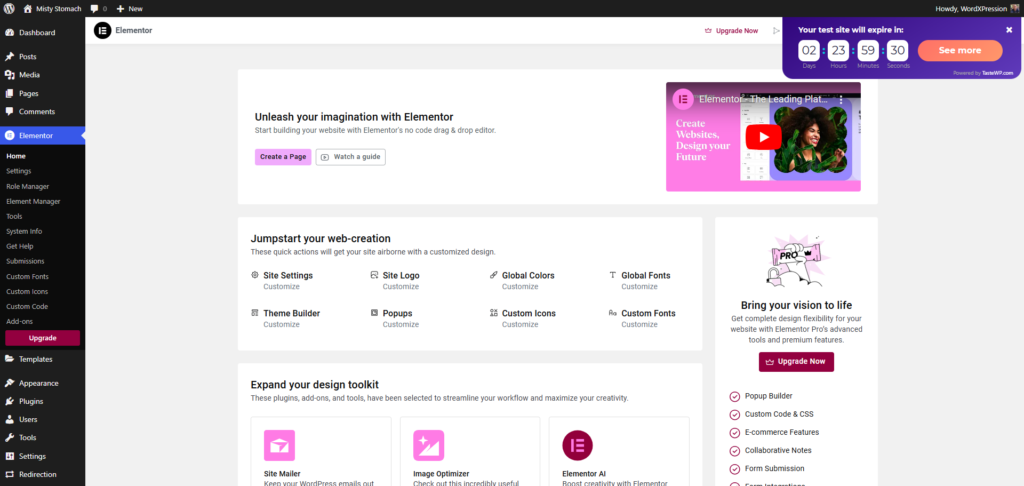Image resolution: width=1024 pixels, height=486 pixels.
Task: Select Elementor in the sidebar menu
Action: [x=42, y=136]
